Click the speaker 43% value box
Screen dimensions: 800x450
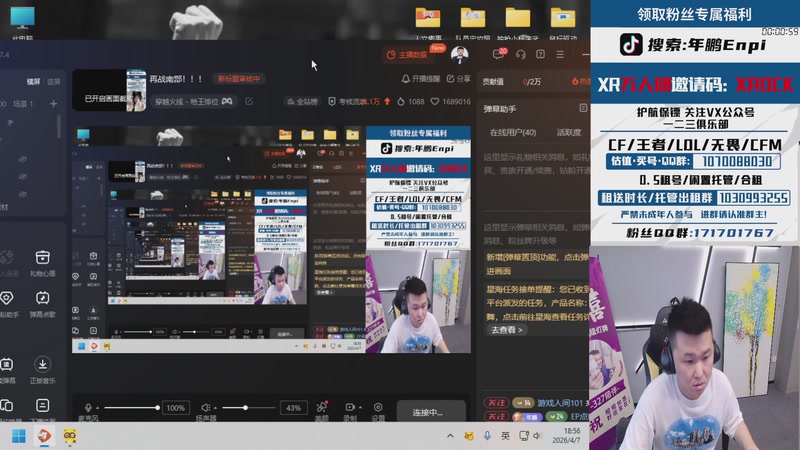(x=293, y=408)
